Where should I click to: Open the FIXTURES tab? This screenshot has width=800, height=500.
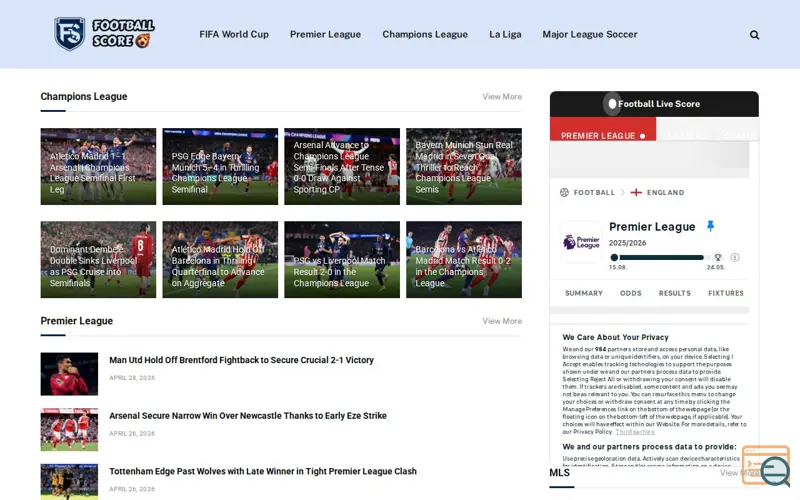[726, 293]
